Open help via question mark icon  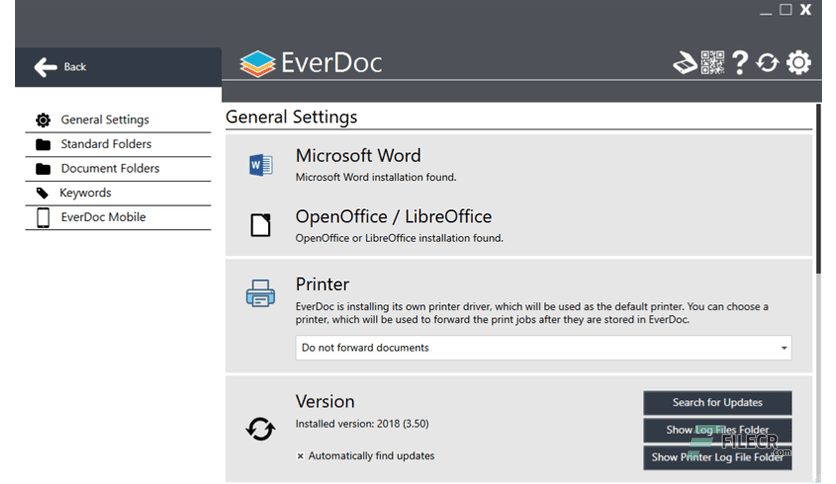(739, 63)
